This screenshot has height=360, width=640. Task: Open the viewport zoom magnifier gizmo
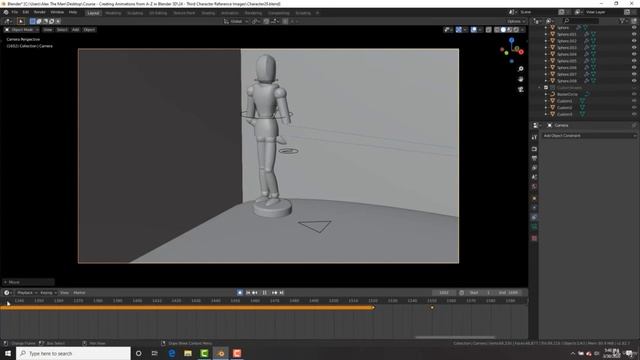click(520, 69)
